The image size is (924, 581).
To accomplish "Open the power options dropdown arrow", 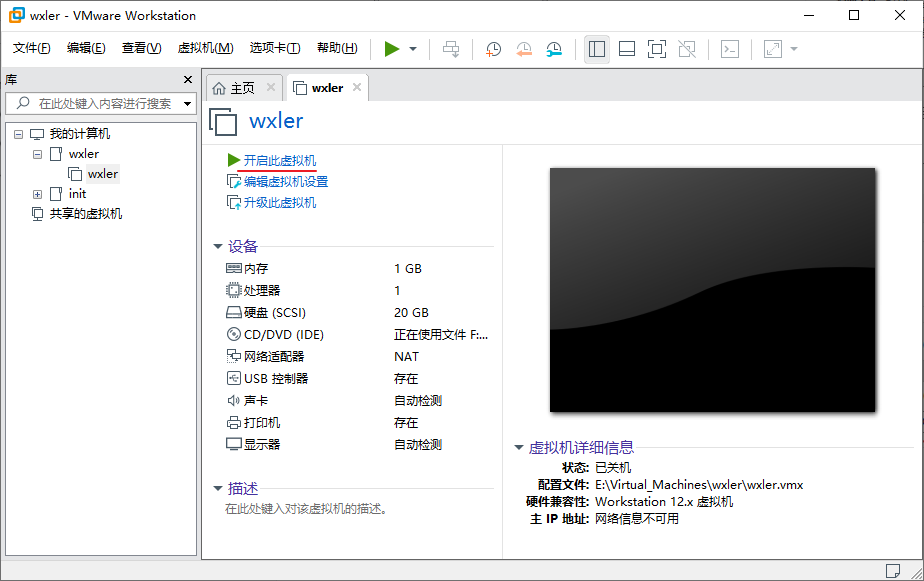I will point(413,49).
